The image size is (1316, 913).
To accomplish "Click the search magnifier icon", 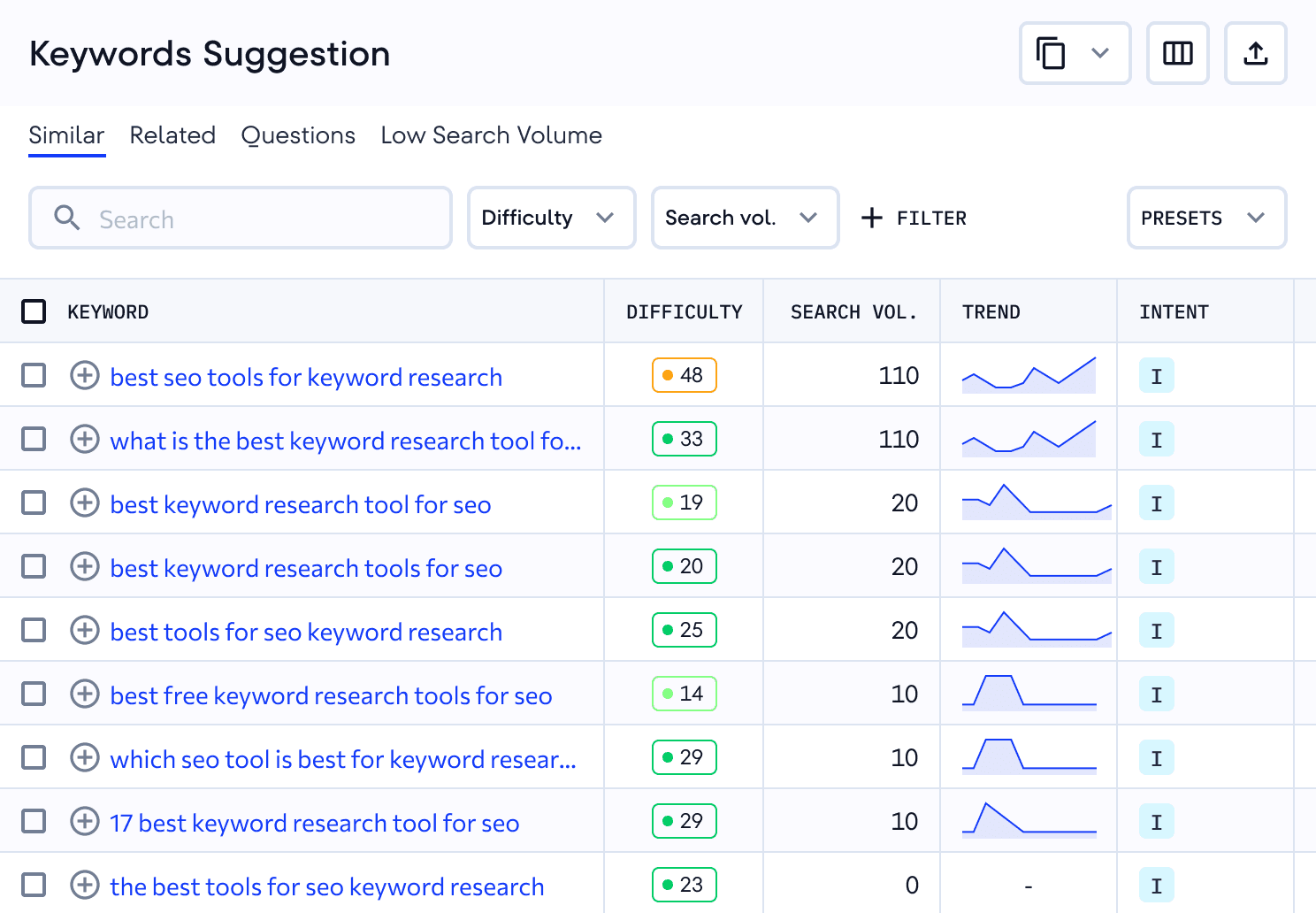I will click(x=67, y=218).
